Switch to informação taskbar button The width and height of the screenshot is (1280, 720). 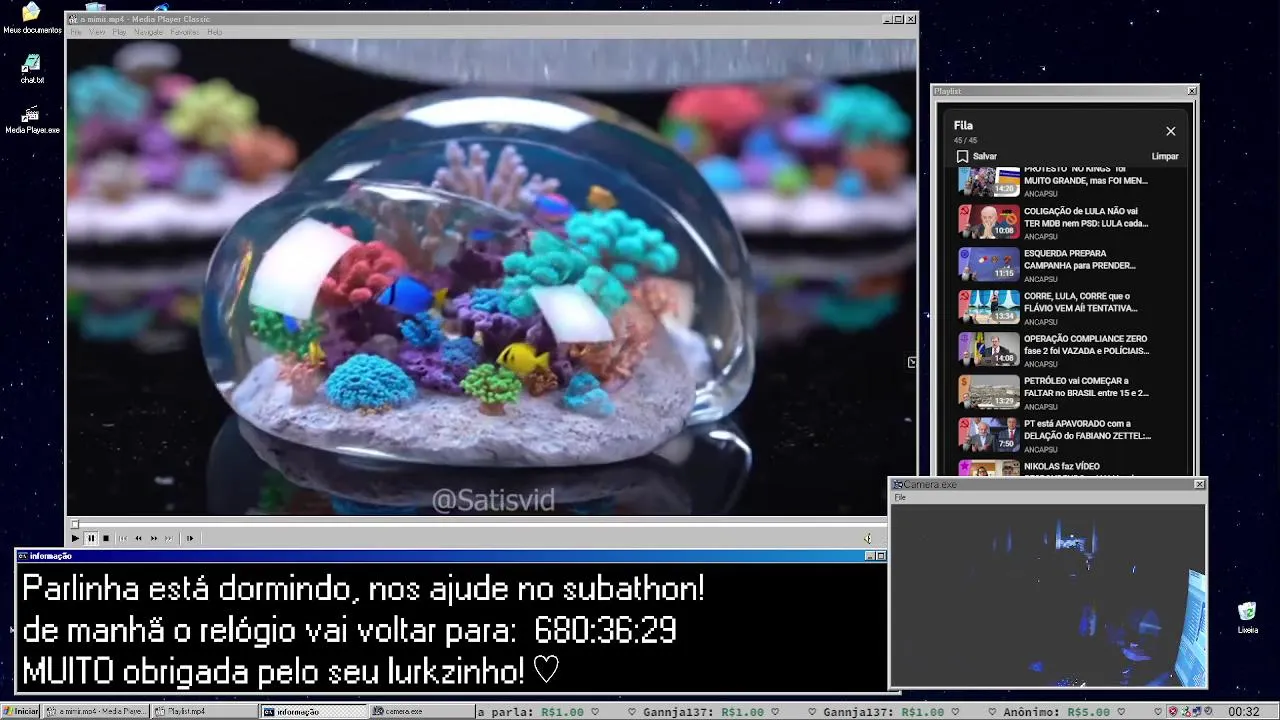pyautogui.click(x=313, y=712)
